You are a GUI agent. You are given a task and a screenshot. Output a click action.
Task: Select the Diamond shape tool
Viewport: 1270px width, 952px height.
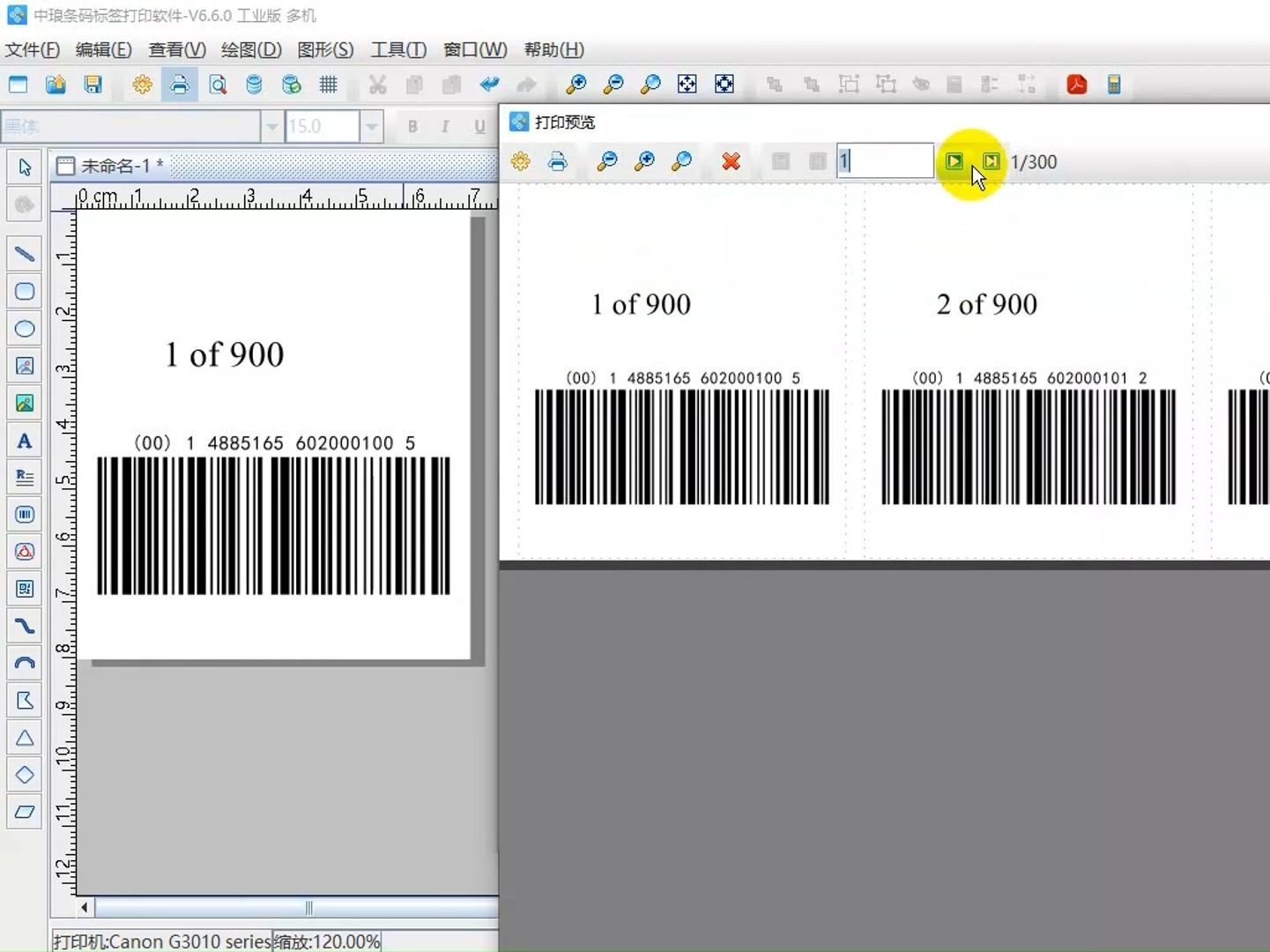pyautogui.click(x=25, y=775)
